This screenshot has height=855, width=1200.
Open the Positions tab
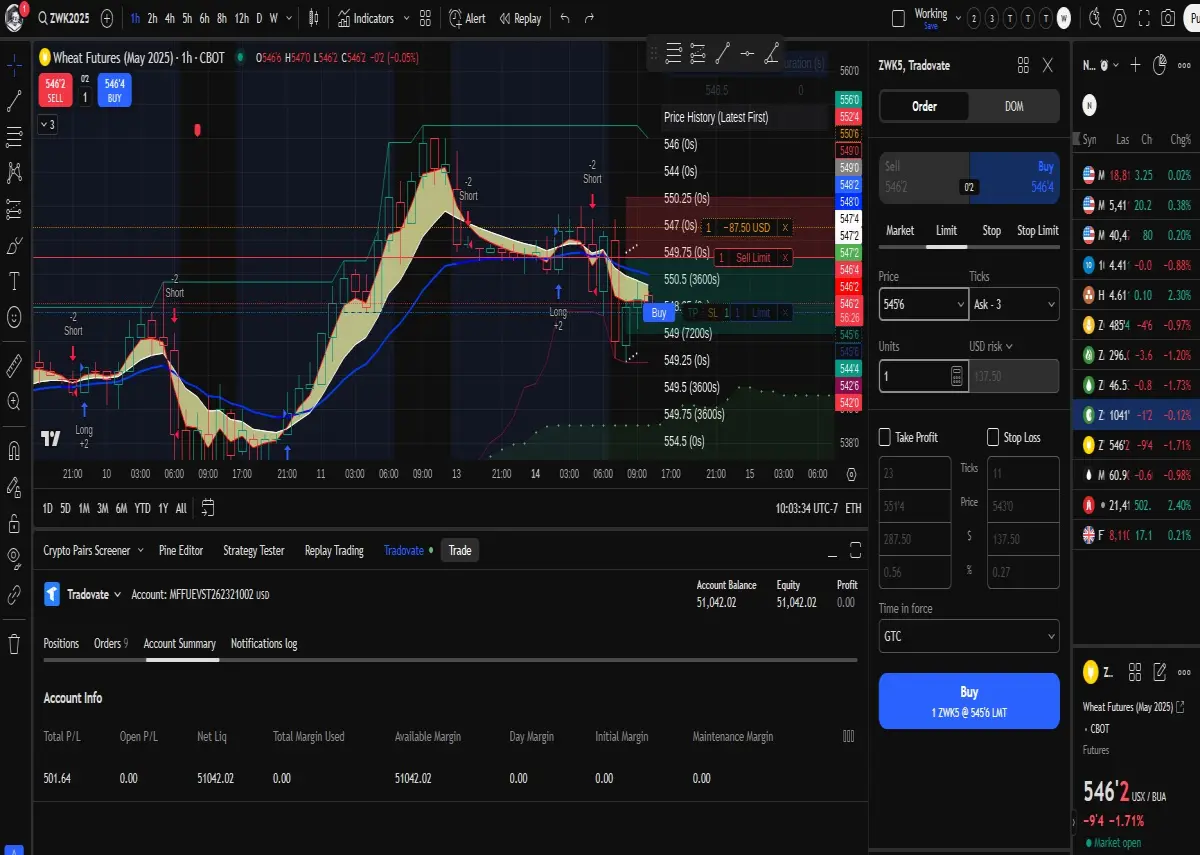coord(61,643)
